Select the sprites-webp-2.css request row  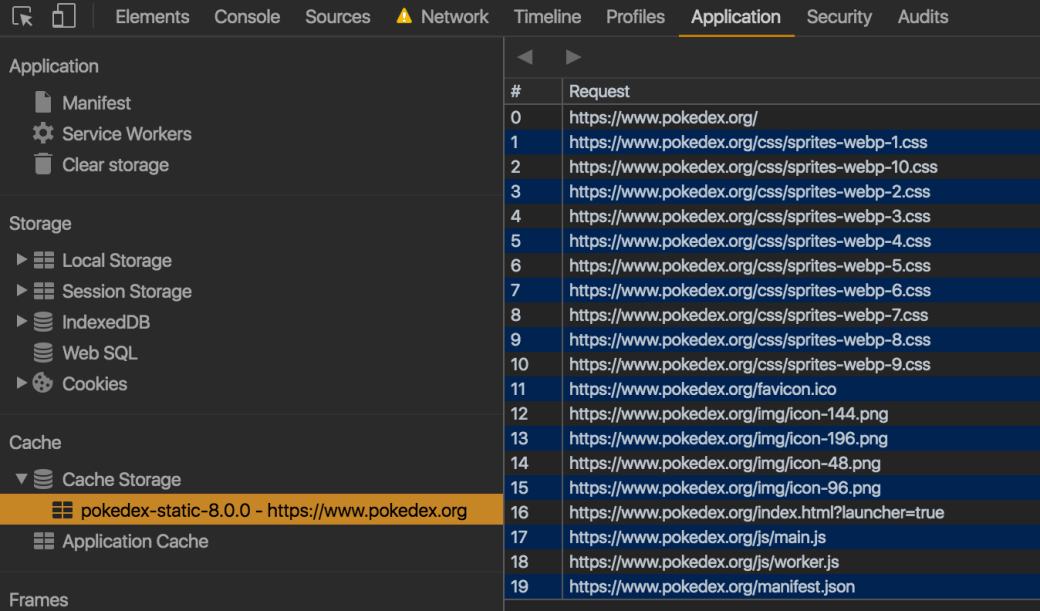pyautogui.click(x=772, y=192)
